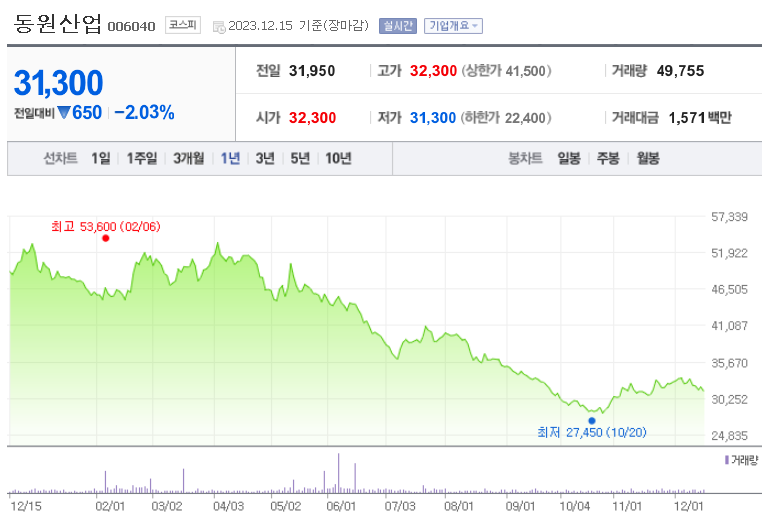
Task: Click the 04/03 x-axis date label
Action: (x=228, y=506)
